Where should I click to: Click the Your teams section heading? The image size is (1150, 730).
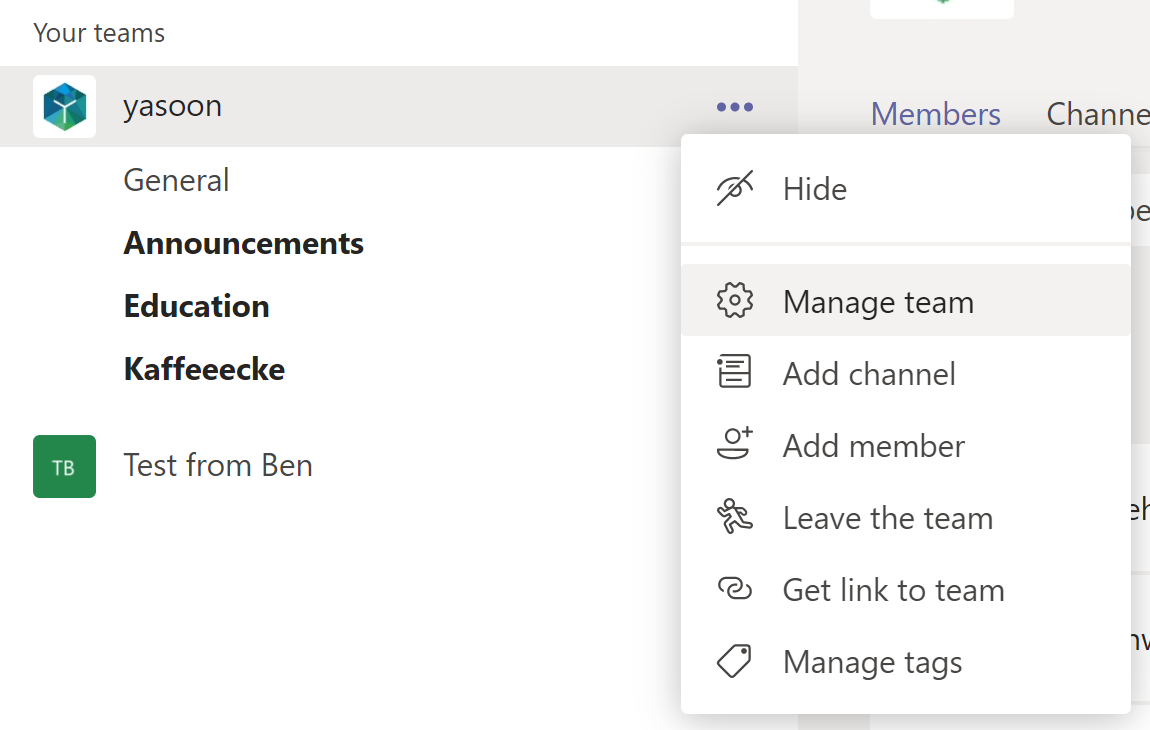99,33
